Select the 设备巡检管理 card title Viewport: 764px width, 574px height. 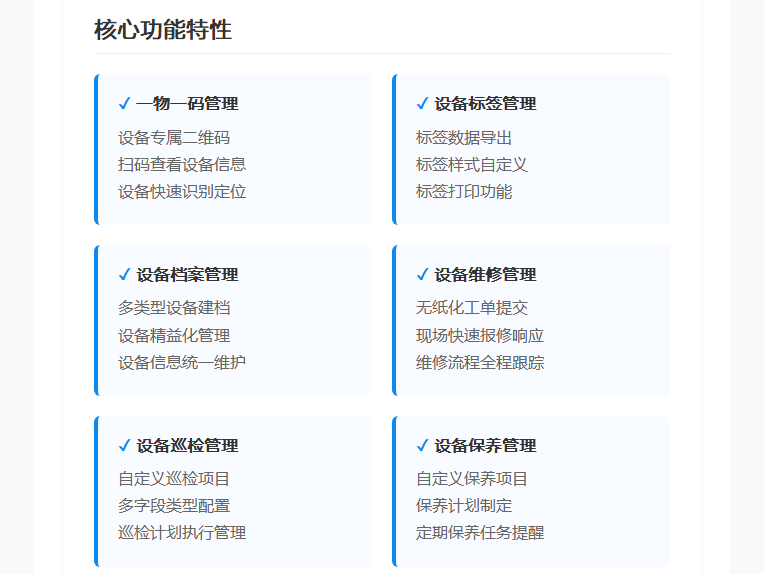pyautogui.click(x=187, y=445)
